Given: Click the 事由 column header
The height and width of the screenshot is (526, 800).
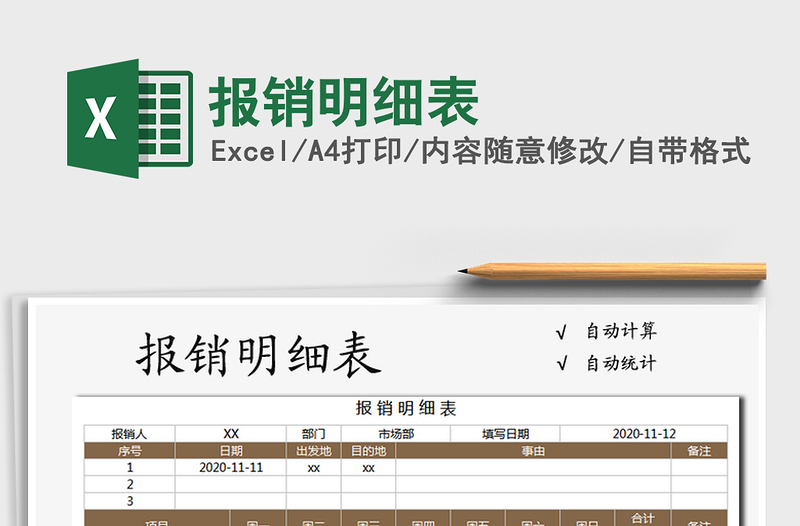Looking at the screenshot, I should coord(533,450).
